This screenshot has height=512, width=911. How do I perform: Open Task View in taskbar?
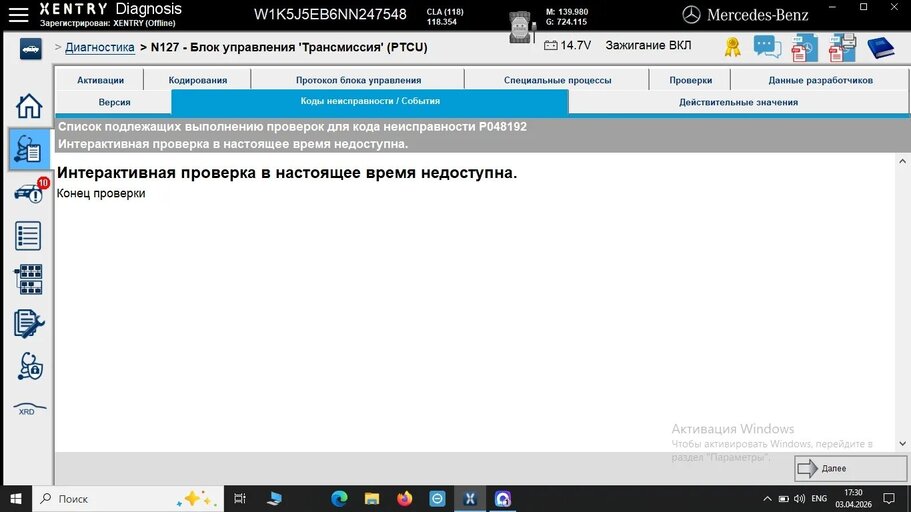click(x=239, y=499)
